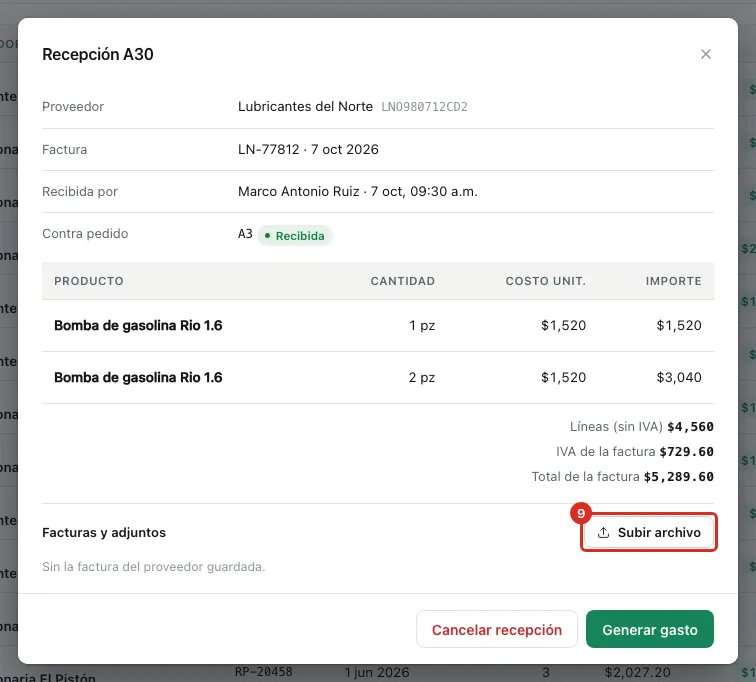
Task: Click the $3,040 importe value
Action: pos(679,377)
